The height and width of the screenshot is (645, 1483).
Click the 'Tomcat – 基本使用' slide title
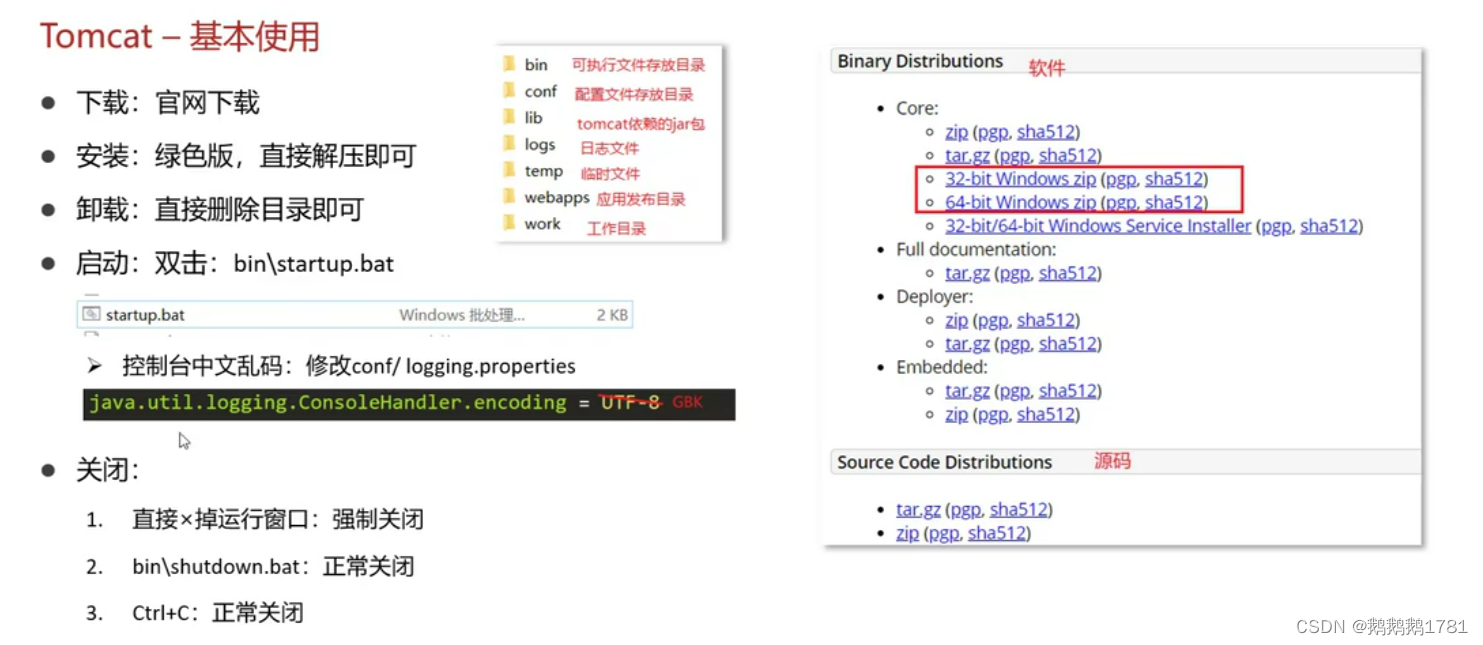click(x=180, y=37)
